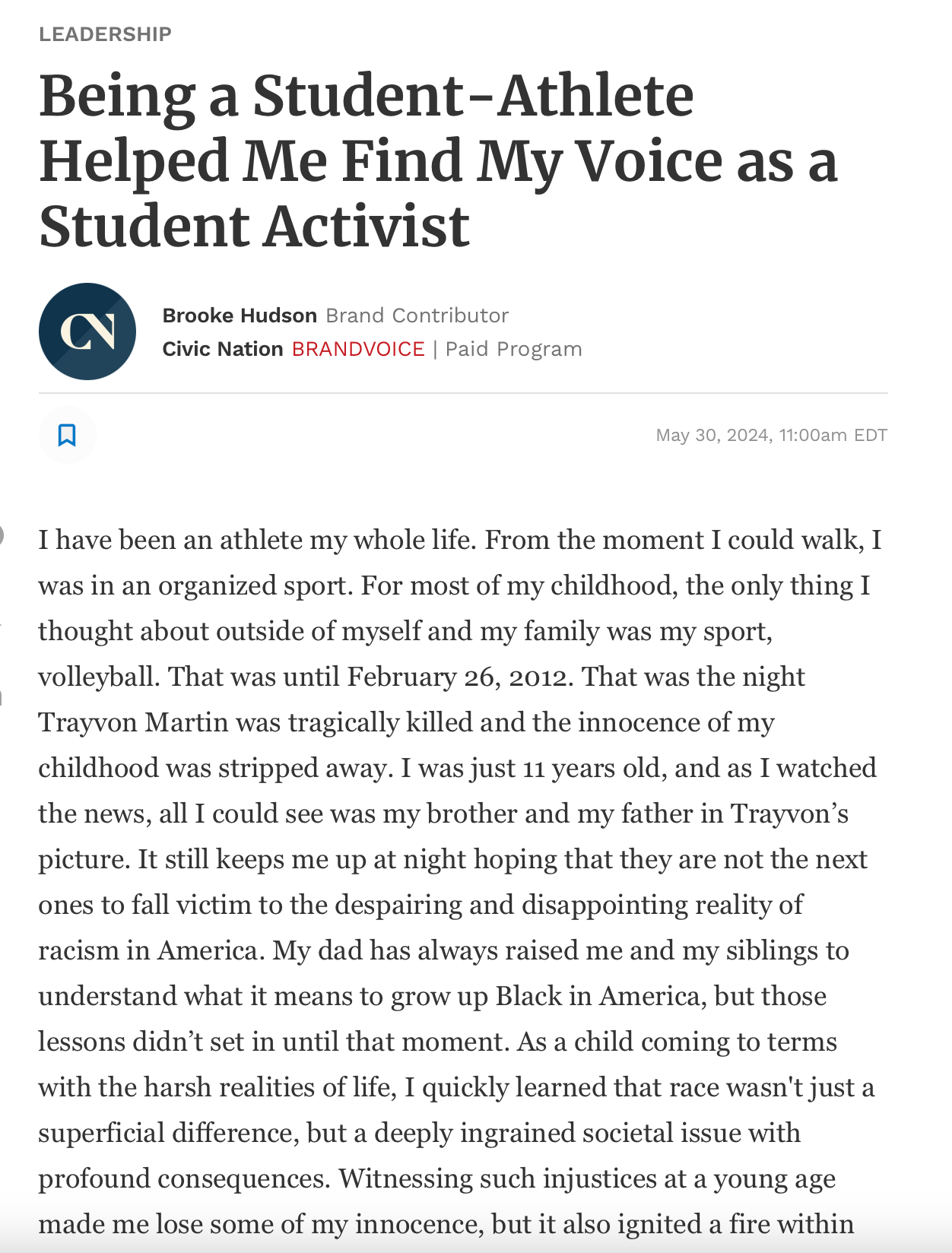Follow the red BRANDVOICE link
Screen dimensions: 952x1253
358,349
